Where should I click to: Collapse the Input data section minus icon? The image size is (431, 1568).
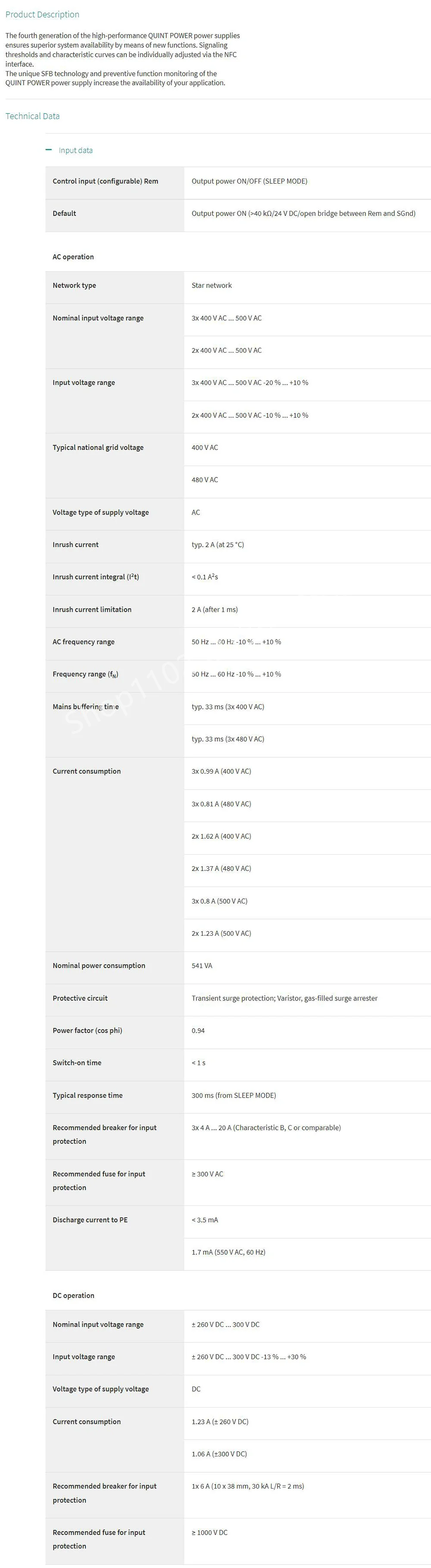pyautogui.click(x=49, y=150)
